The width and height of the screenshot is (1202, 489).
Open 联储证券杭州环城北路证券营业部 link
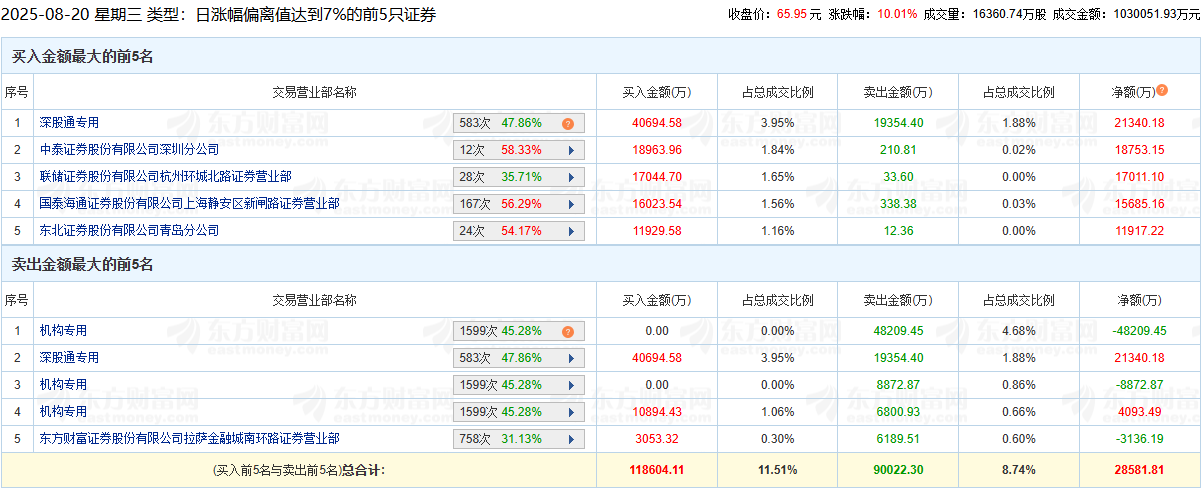click(165, 177)
